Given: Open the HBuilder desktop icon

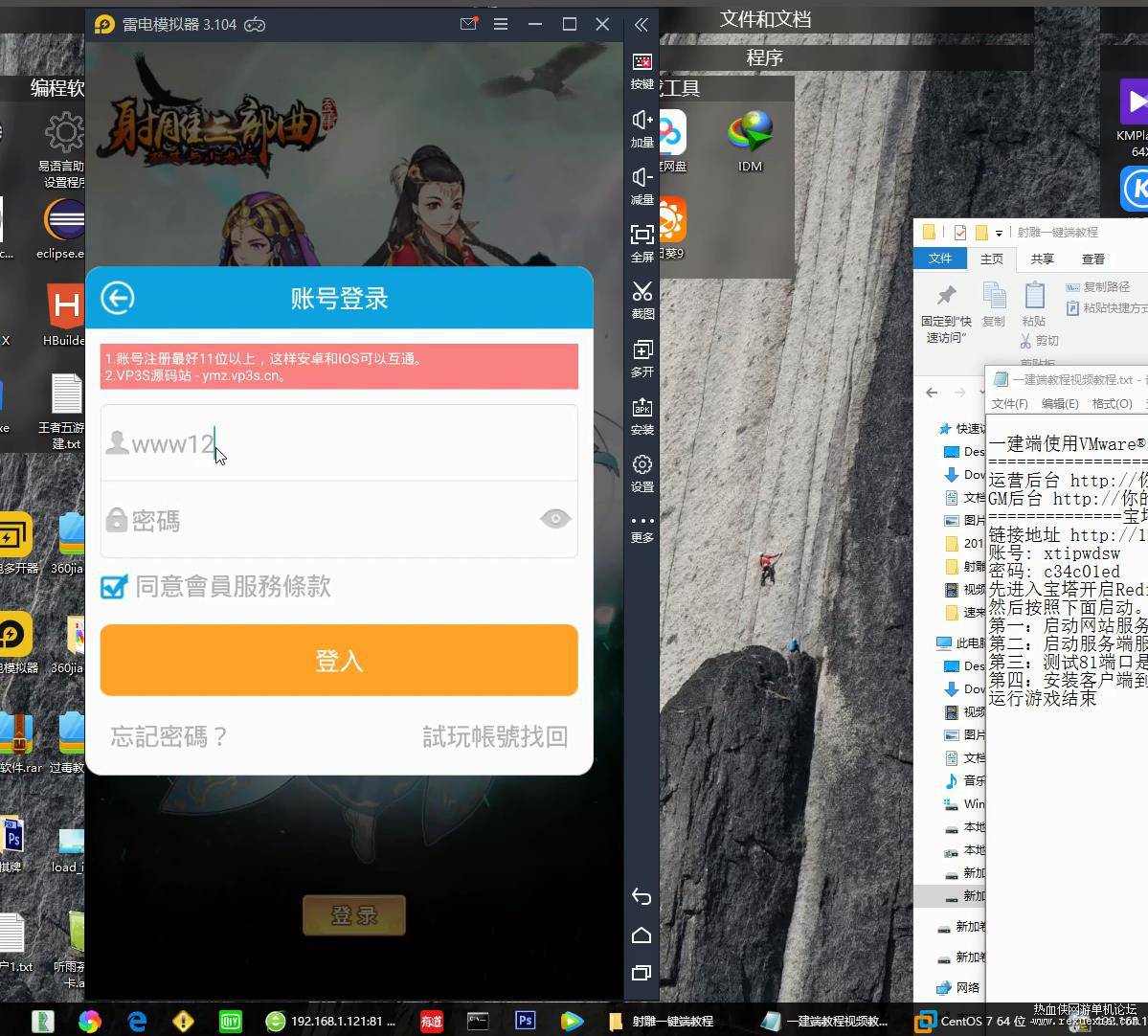Looking at the screenshot, I should 64,315.
